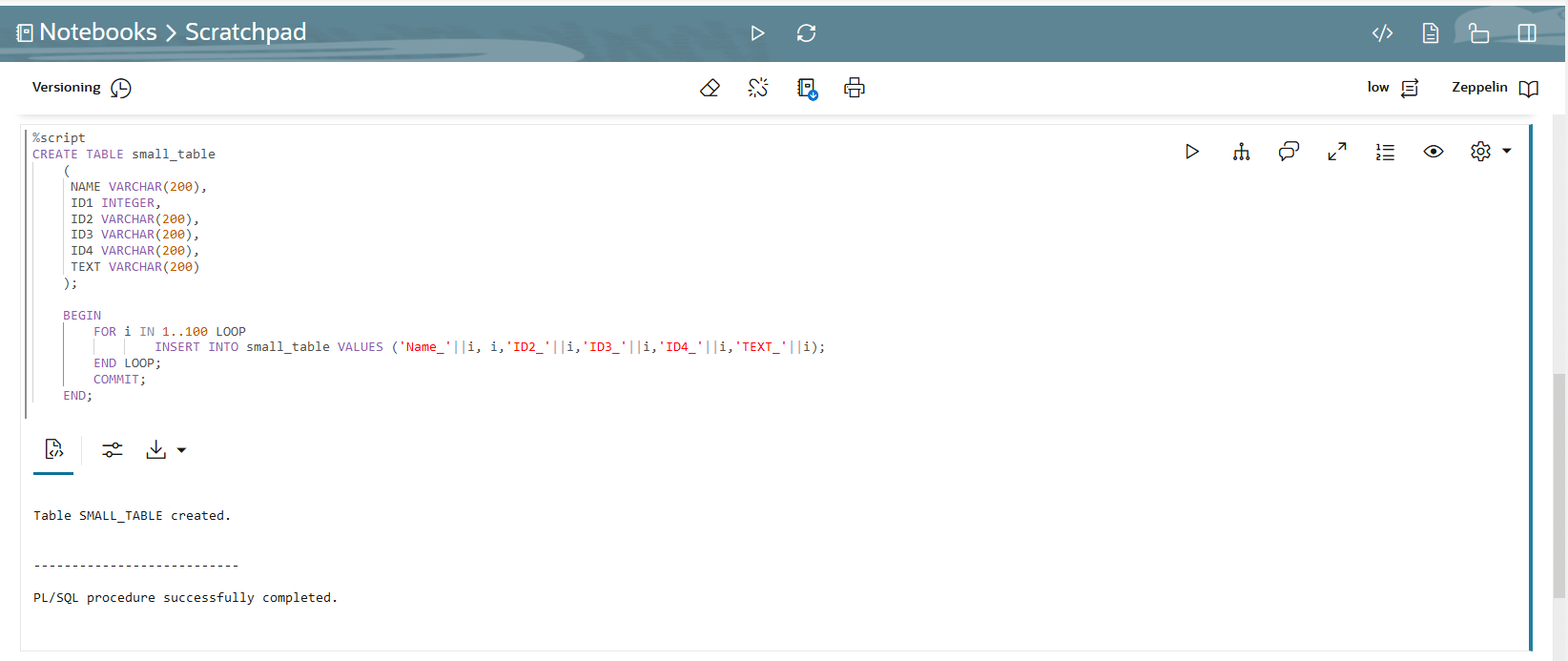Clear output with the eraser icon
Viewport: 1568px width, 661px height.
[710, 88]
